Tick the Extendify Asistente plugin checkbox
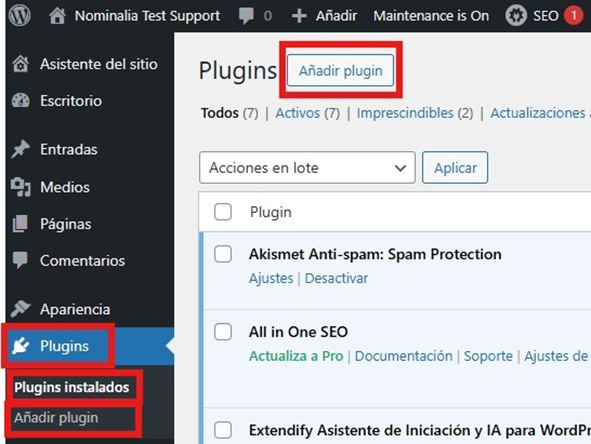The height and width of the screenshot is (444, 591). pos(223,430)
